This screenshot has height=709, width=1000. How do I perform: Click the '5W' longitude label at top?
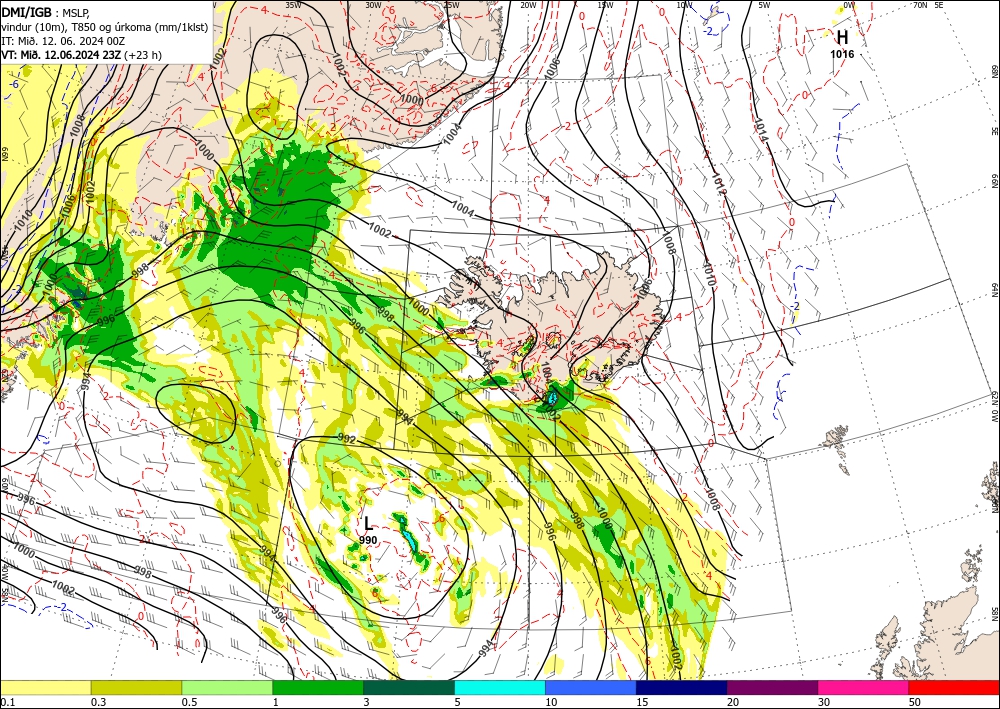tap(764, 5)
